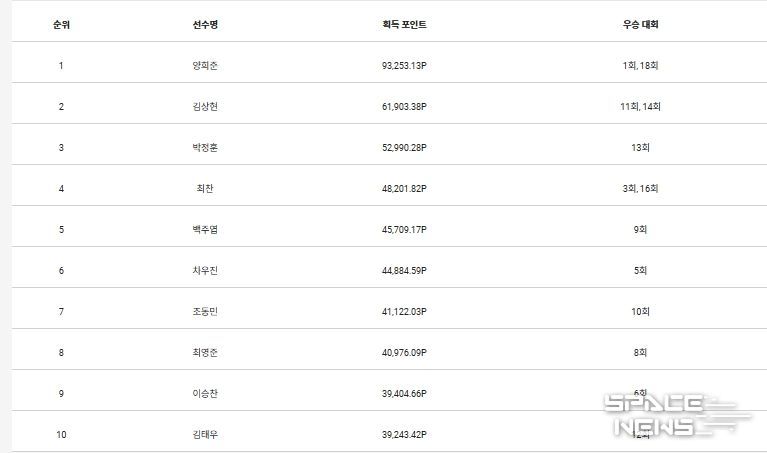
Task: Click the 순위 column header
Action: pos(61,25)
